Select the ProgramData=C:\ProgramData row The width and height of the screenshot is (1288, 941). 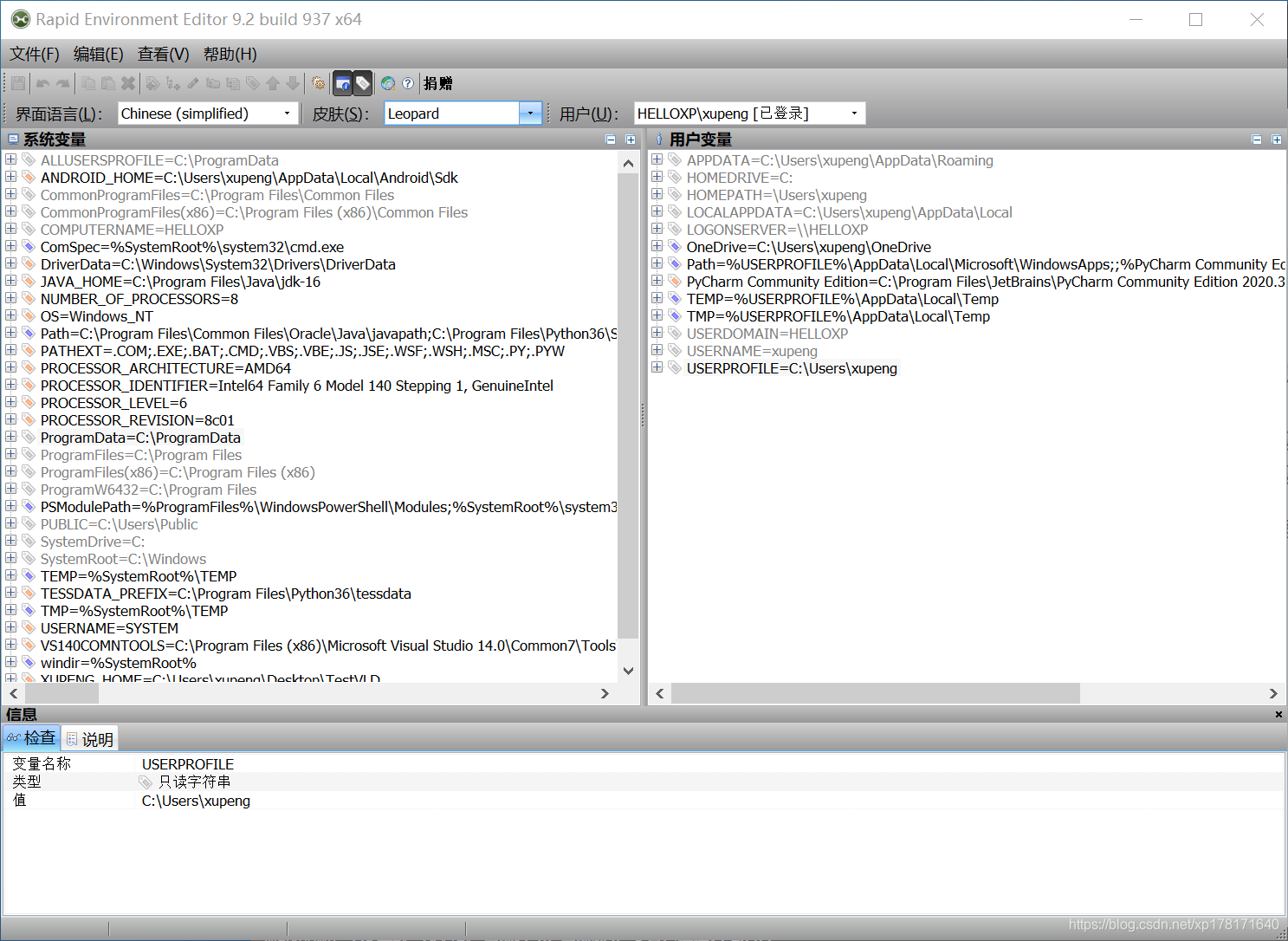click(140, 438)
